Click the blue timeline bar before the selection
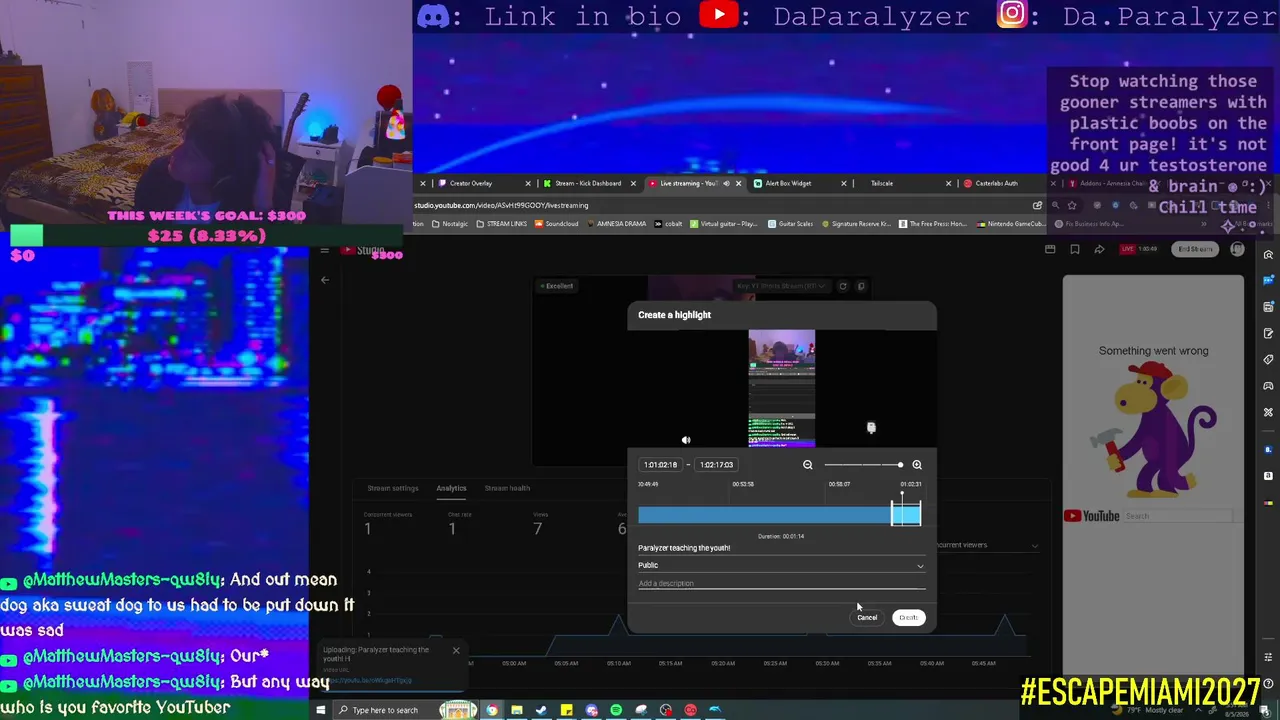Image resolution: width=1280 pixels, height=720 pixels. (764, 514)
